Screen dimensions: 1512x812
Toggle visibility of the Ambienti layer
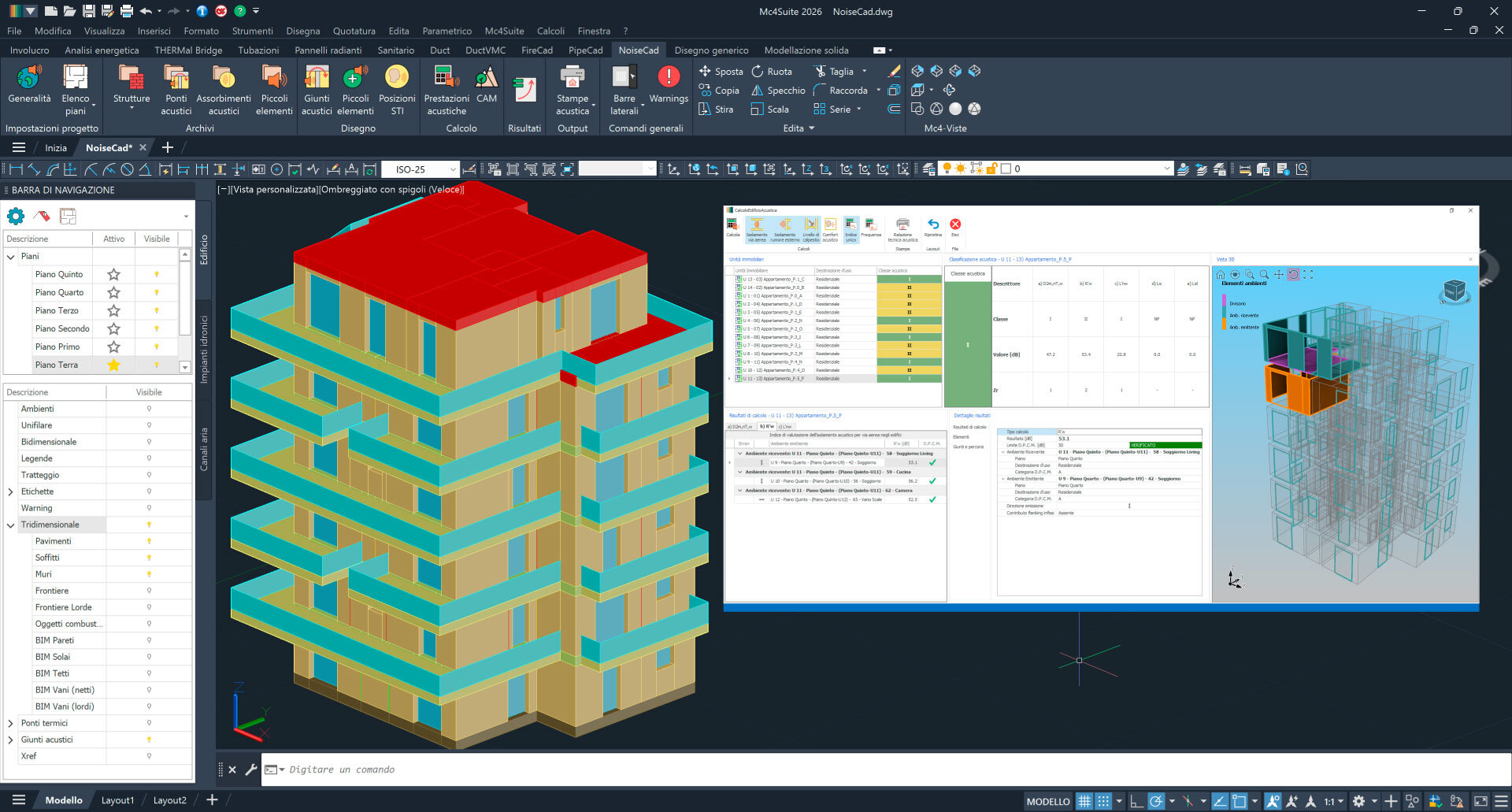tap(149, 409)
